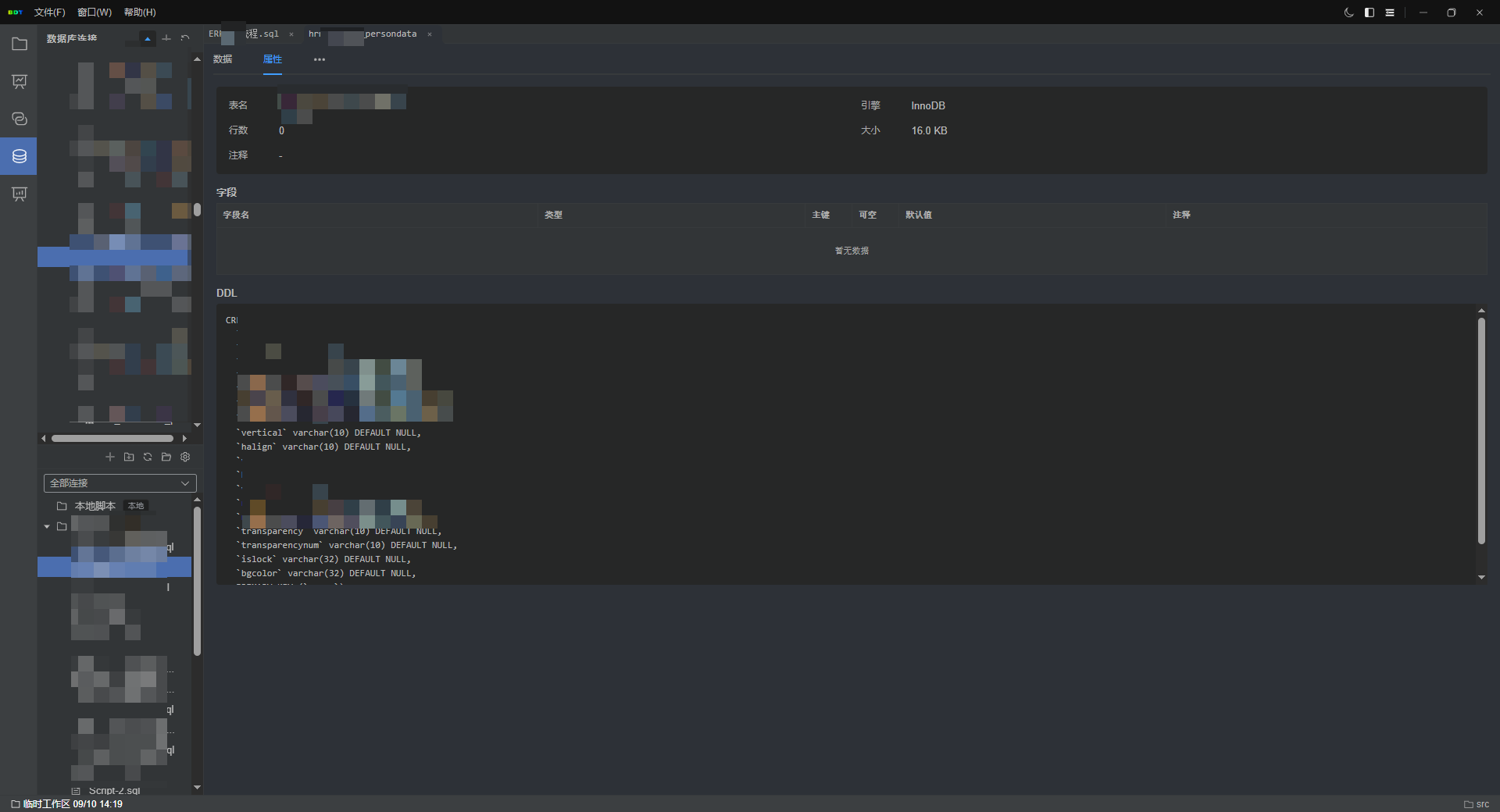
Task: Click the scripts list vertical scrollbar
Action: 197,582
